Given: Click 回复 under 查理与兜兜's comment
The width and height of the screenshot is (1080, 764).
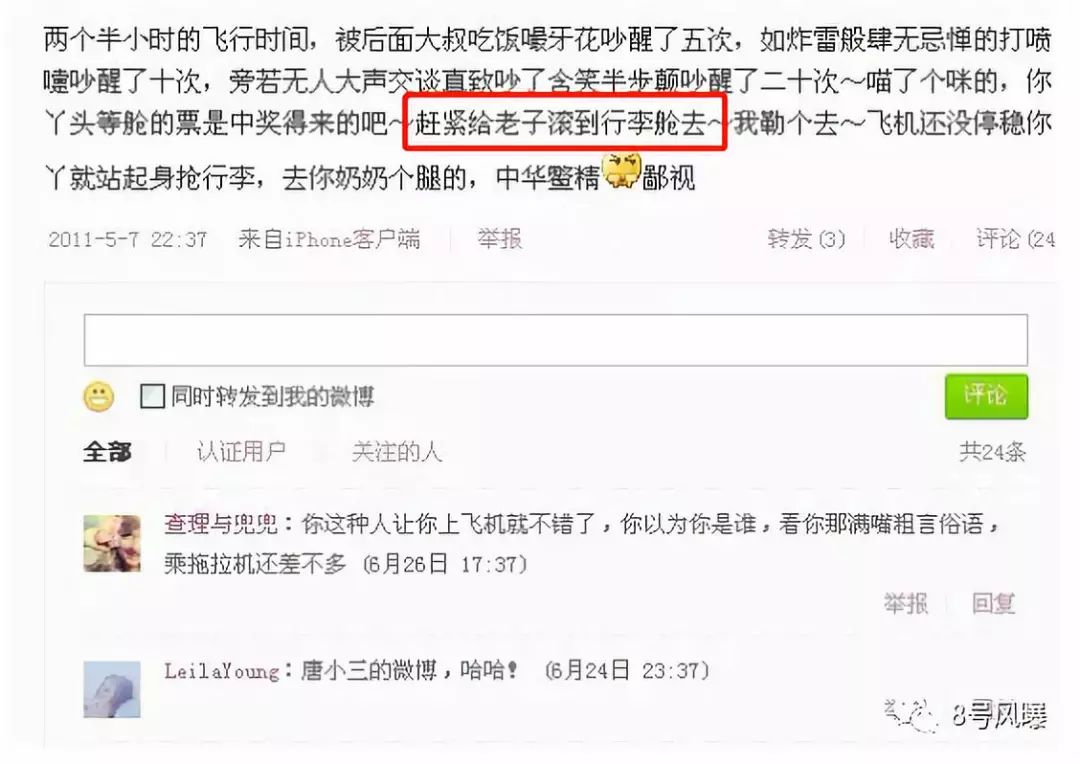Looking at the screenshot, I should point(993,603).
